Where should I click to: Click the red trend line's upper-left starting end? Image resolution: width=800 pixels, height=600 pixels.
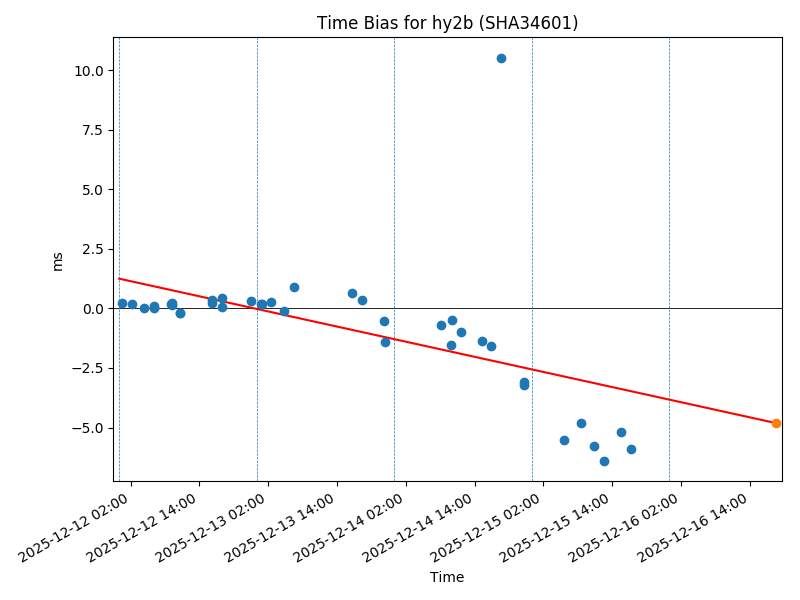pos(119,278)
